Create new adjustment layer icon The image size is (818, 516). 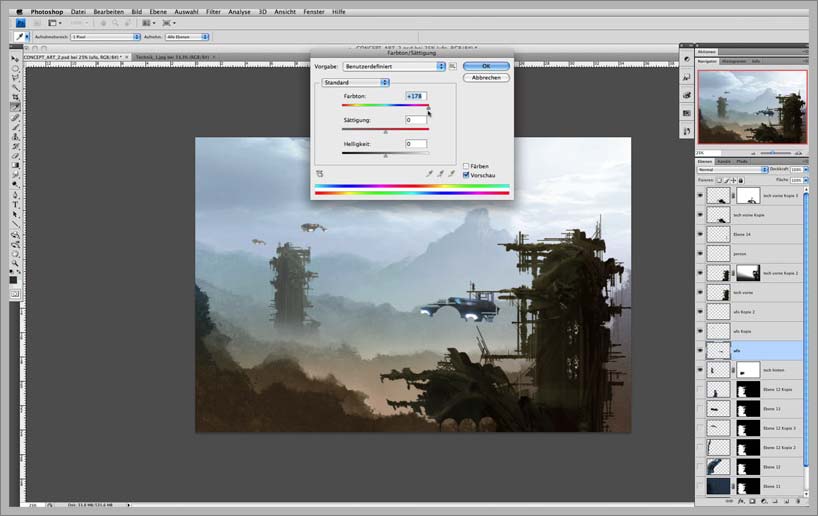tap(764, 501)
